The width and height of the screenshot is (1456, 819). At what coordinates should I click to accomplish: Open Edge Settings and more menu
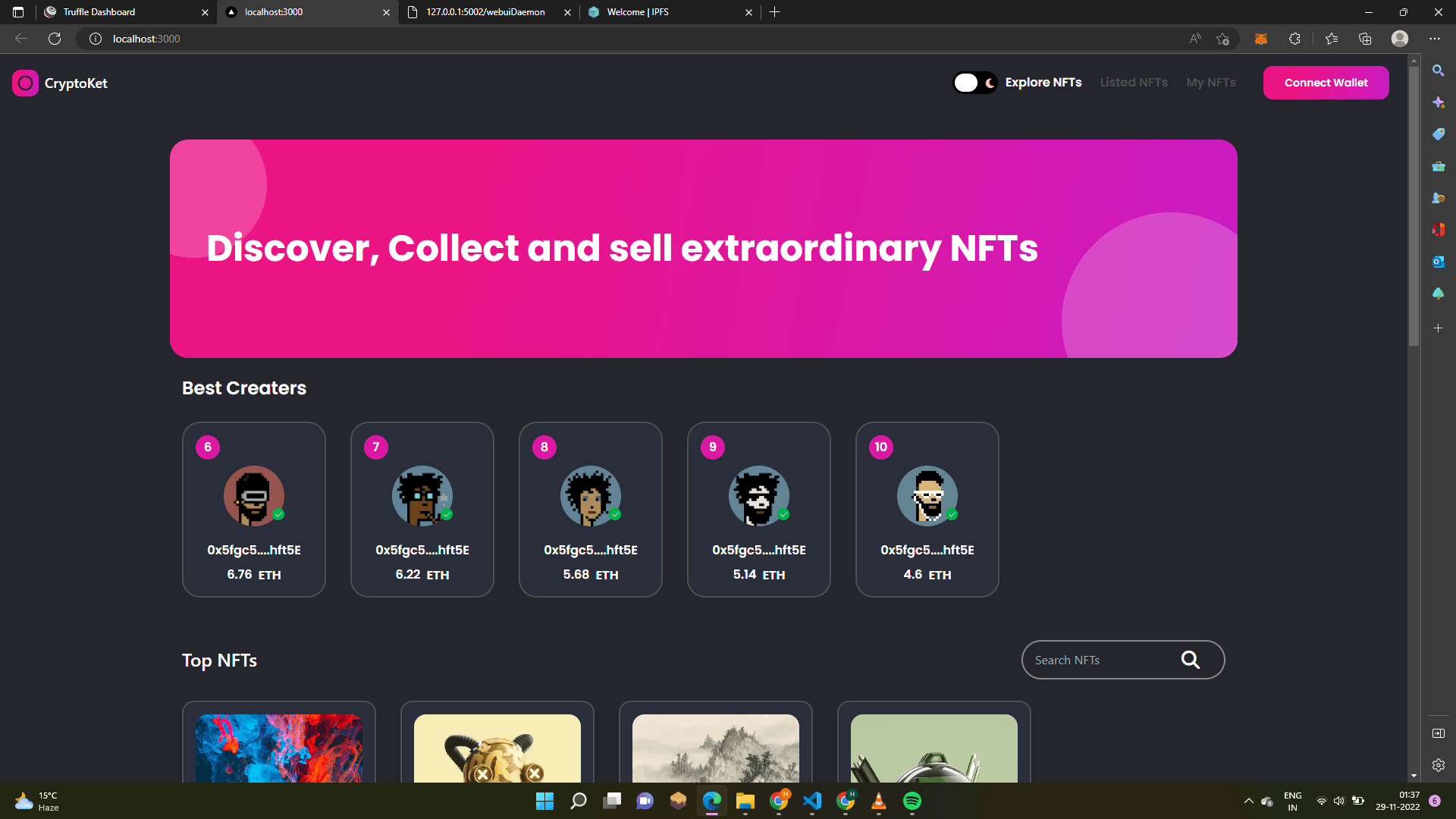1434,39
